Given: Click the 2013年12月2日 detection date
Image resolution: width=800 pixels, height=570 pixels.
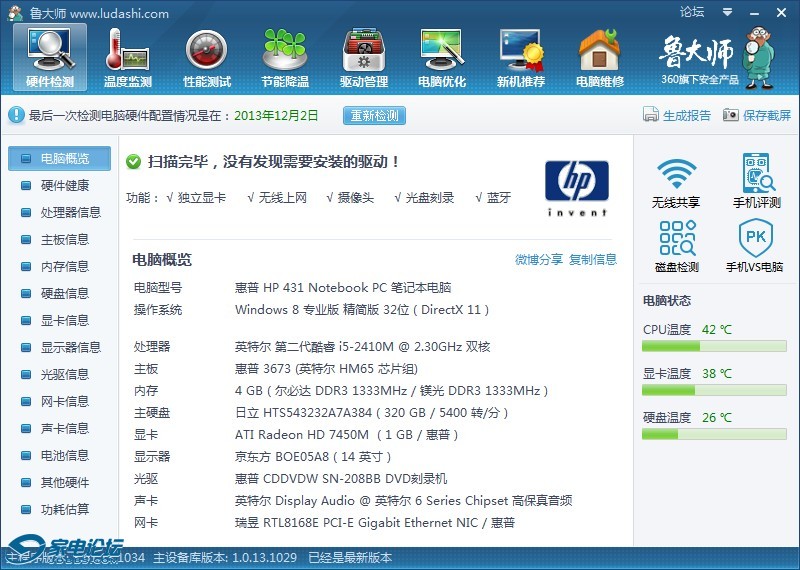Looking at the screenshot, I should click(276, 115).
